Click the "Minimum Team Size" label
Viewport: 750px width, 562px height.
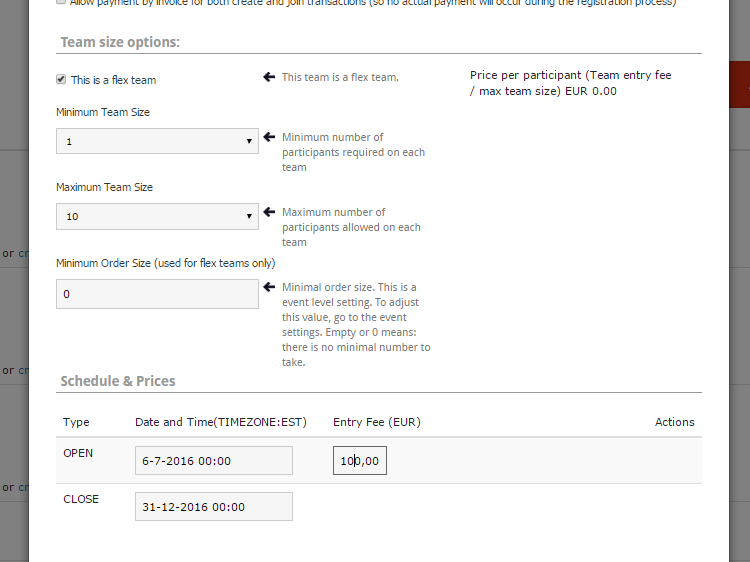coord(103,112)
